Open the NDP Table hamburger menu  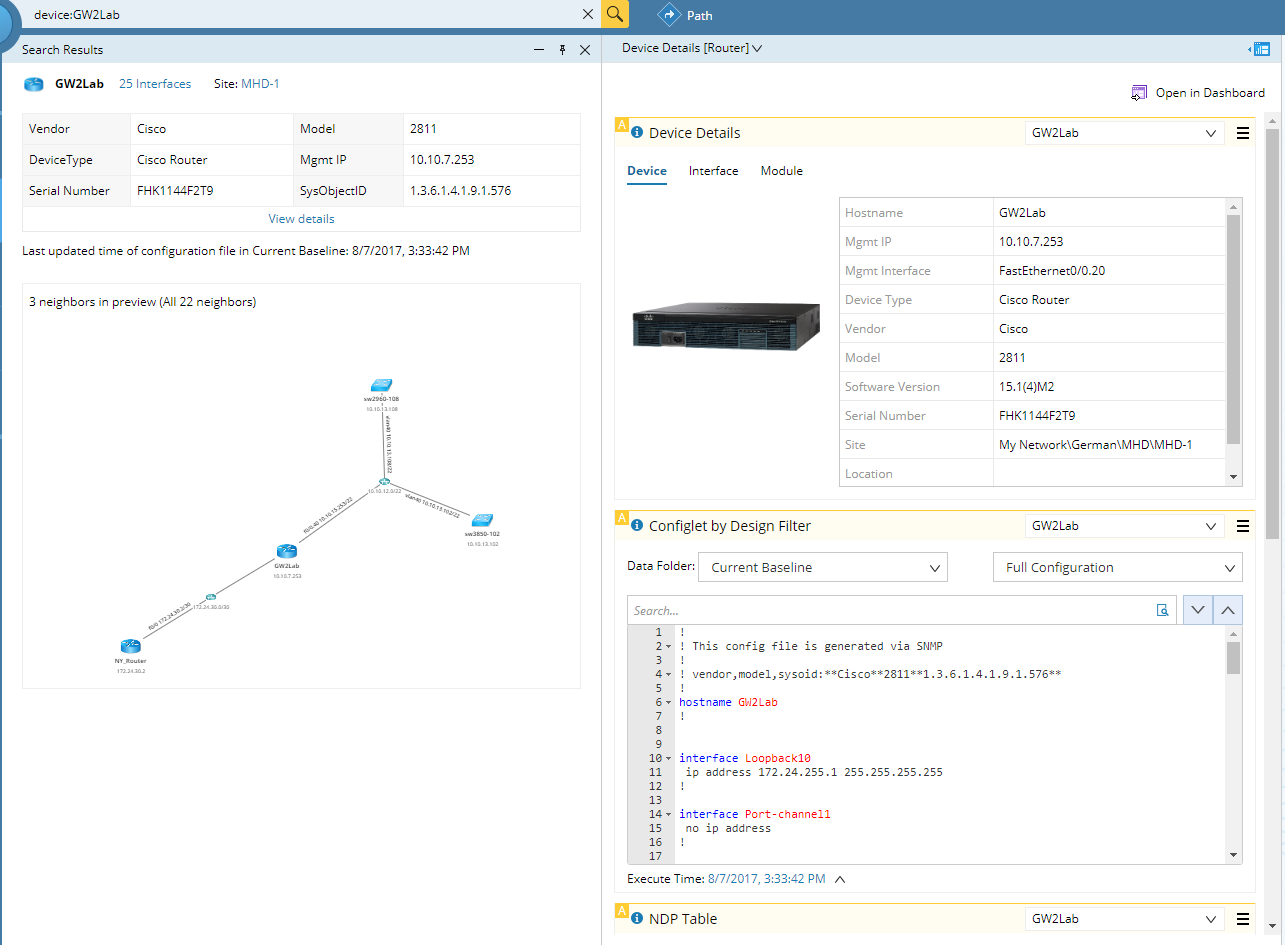(x=1243, y=919)
